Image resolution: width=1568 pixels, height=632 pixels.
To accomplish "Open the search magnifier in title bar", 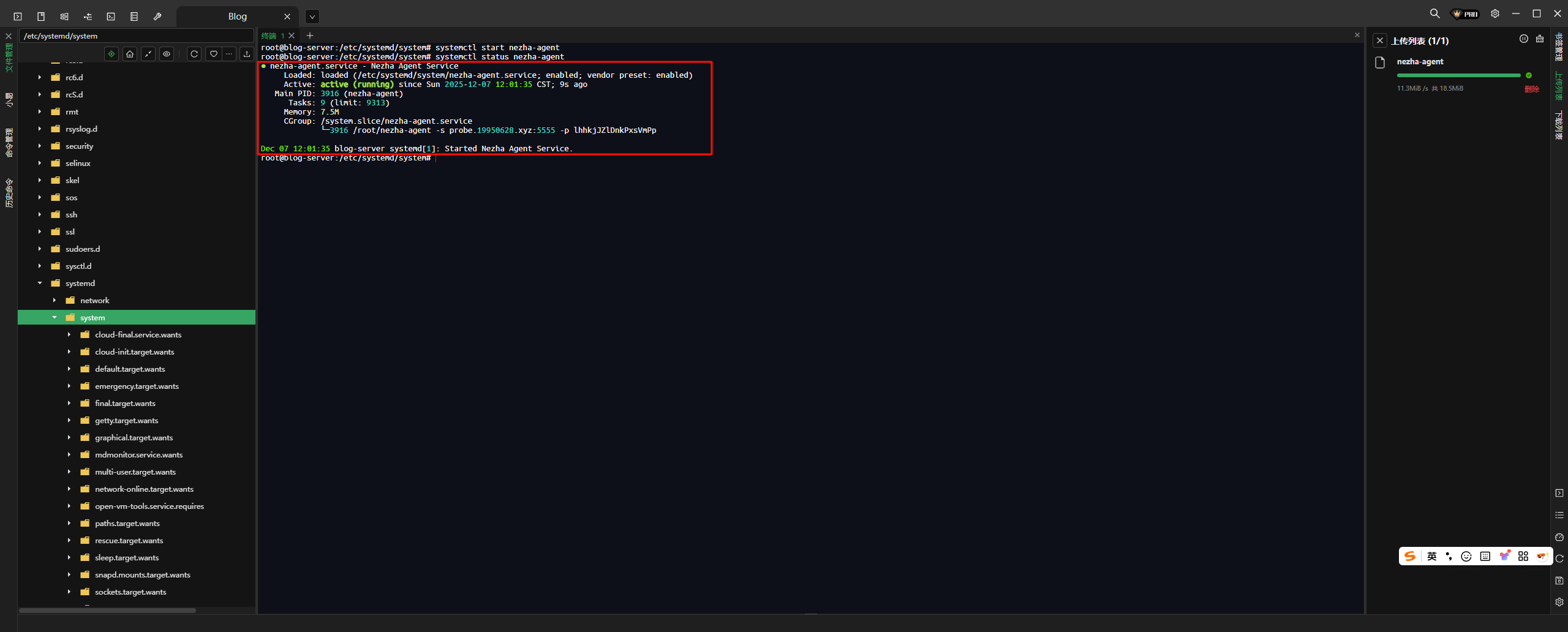I will 1434,13.
